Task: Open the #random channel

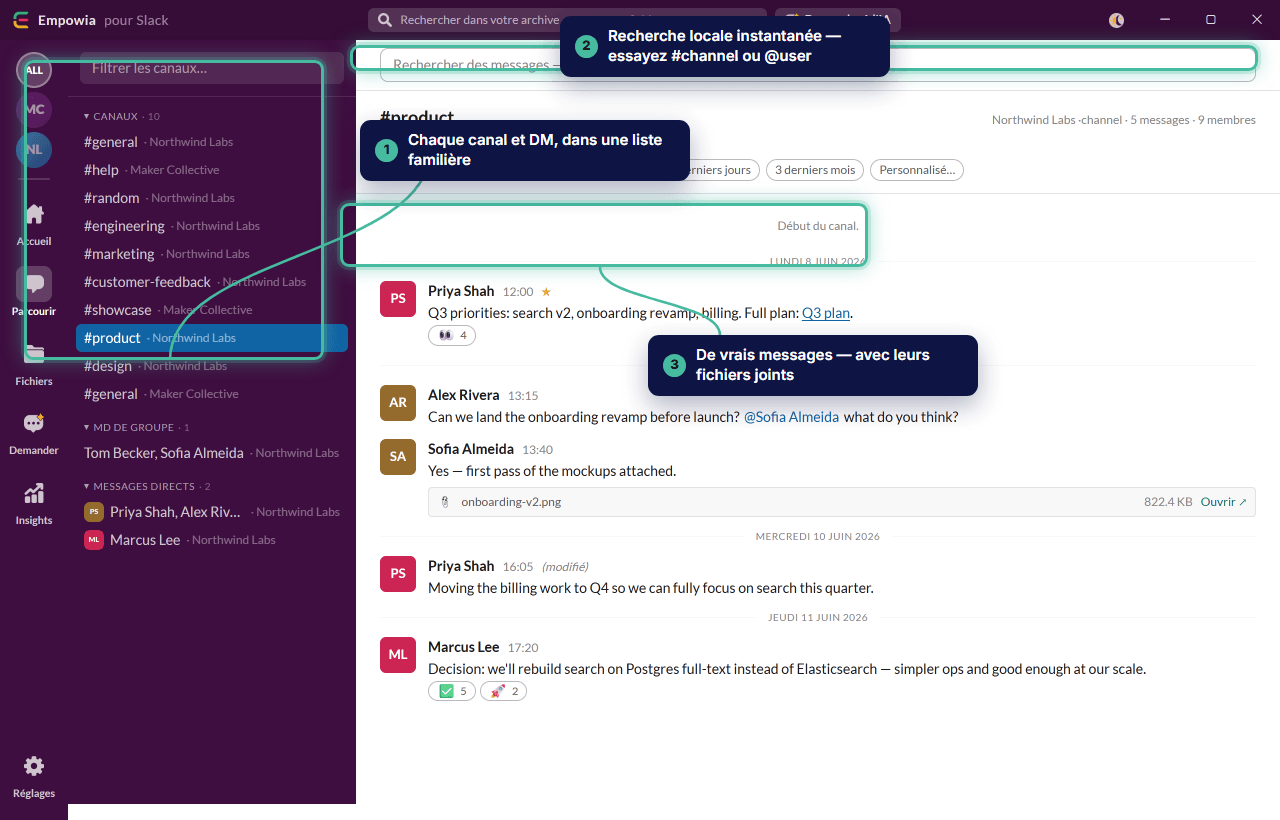Action: click(x=212, y=198)
